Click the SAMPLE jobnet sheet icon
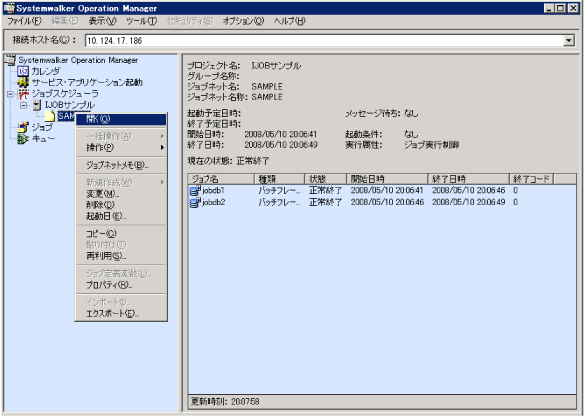Screen dimensions: 584x416 coord(50,116)
